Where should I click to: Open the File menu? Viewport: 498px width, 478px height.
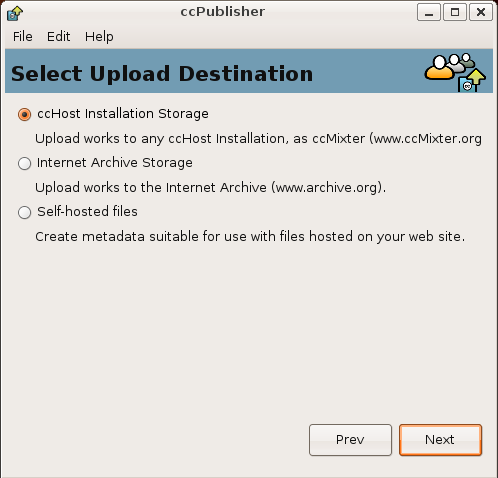[x=23, y=36]
